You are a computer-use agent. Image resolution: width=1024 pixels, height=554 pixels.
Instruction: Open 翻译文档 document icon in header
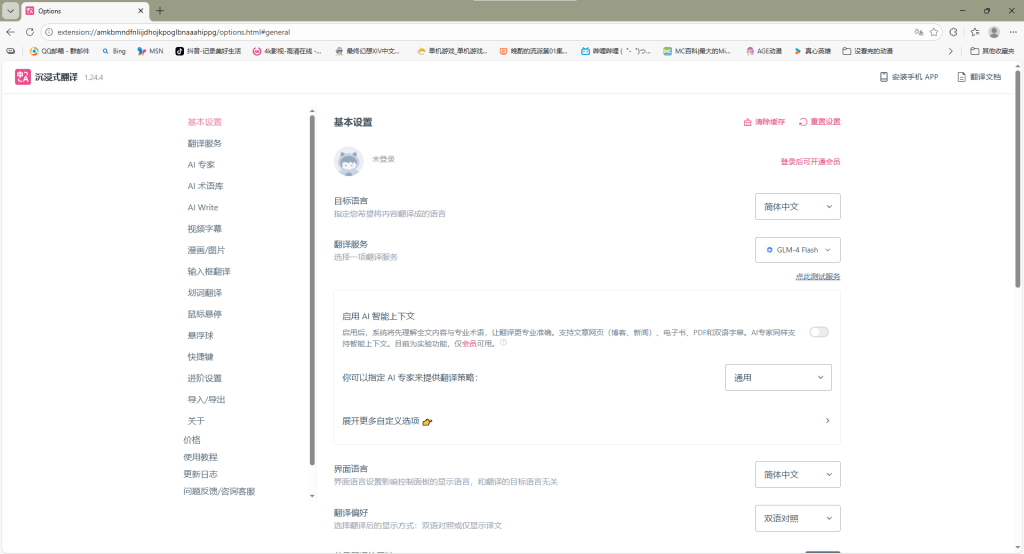(961, 77)
